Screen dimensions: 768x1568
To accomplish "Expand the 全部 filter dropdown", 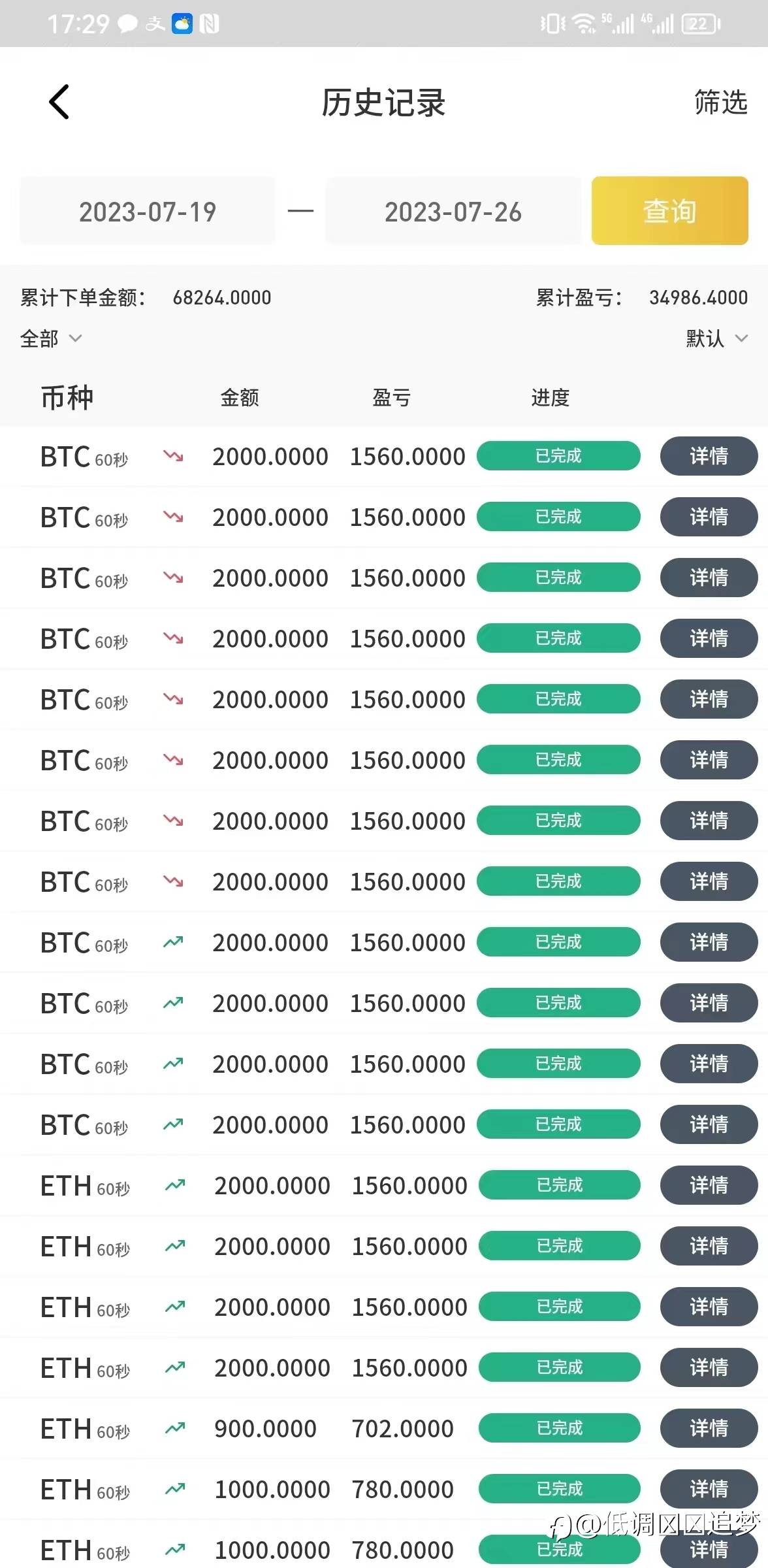I will pyautogui.click(x=51, y=338).
